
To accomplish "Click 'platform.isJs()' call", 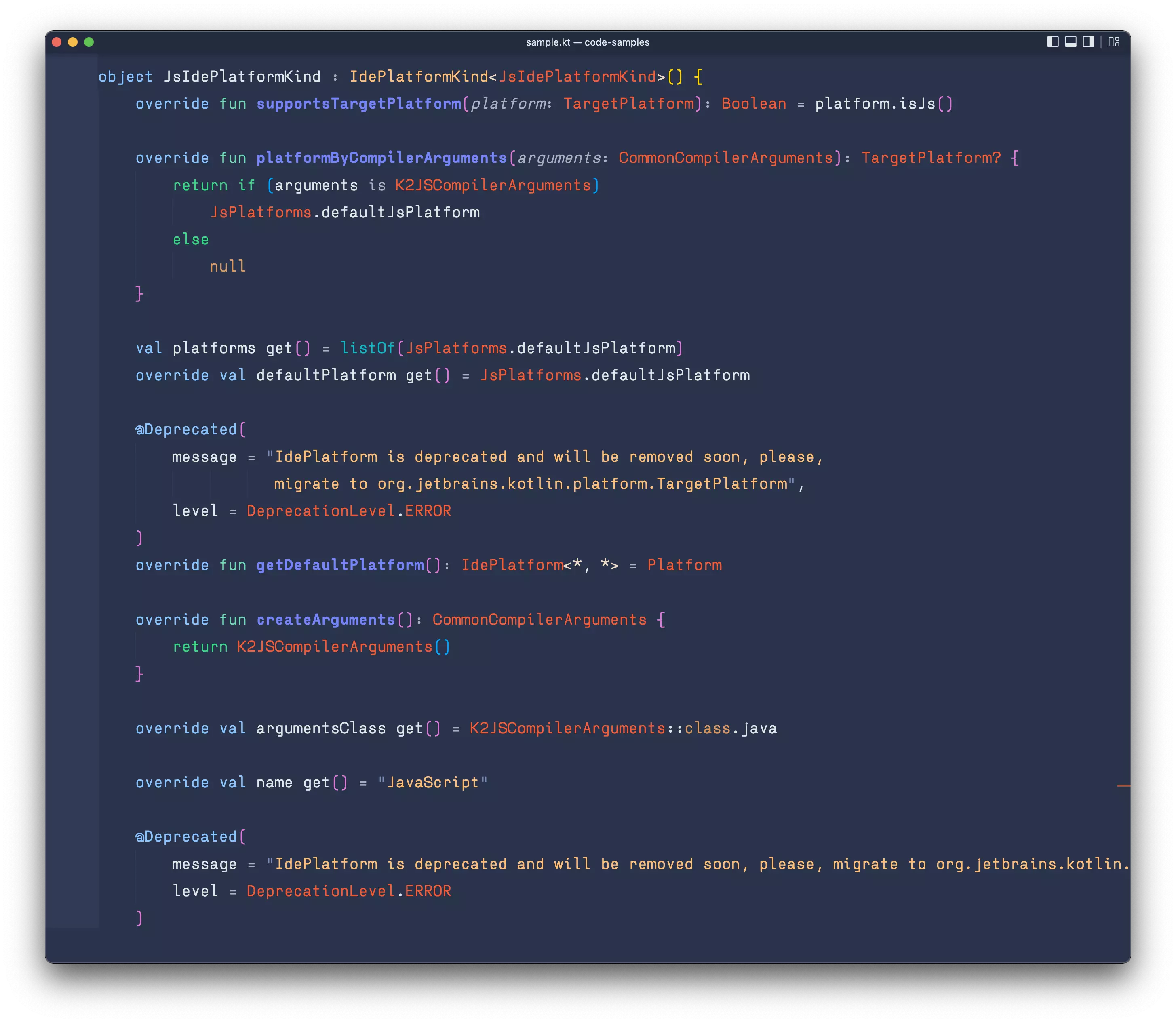I will (884, 103).
